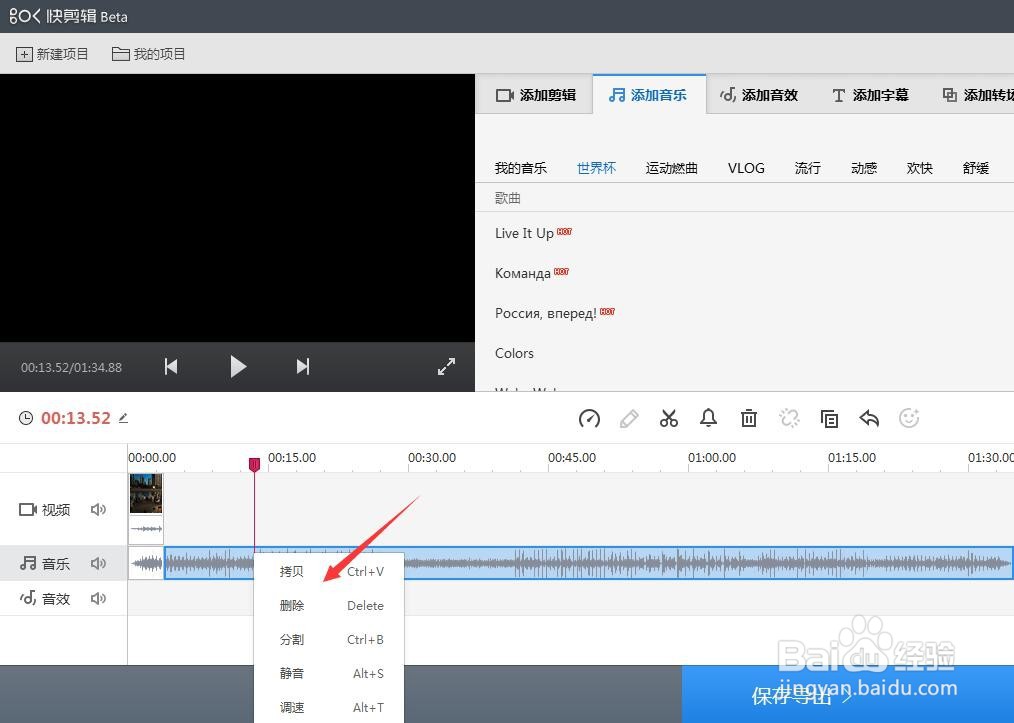Open 动感 music category
Viewport: 1014px width, 723px height.
[x=864, y=168]
